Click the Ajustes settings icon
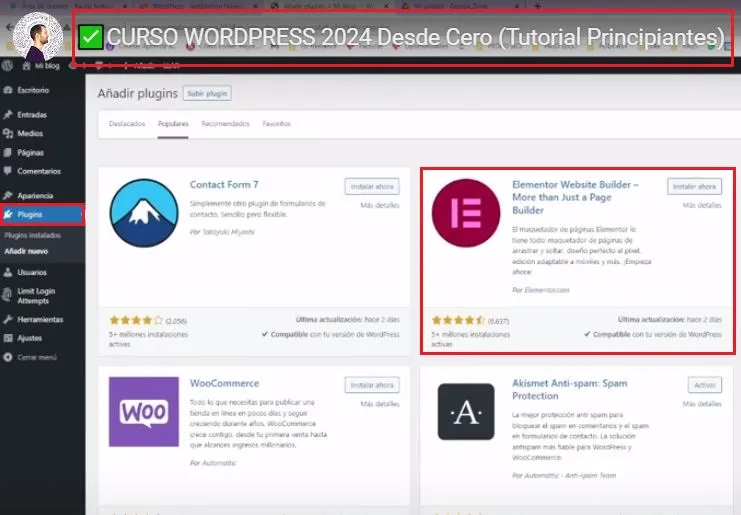Viewport: 741px width, 515px height. 8,338
